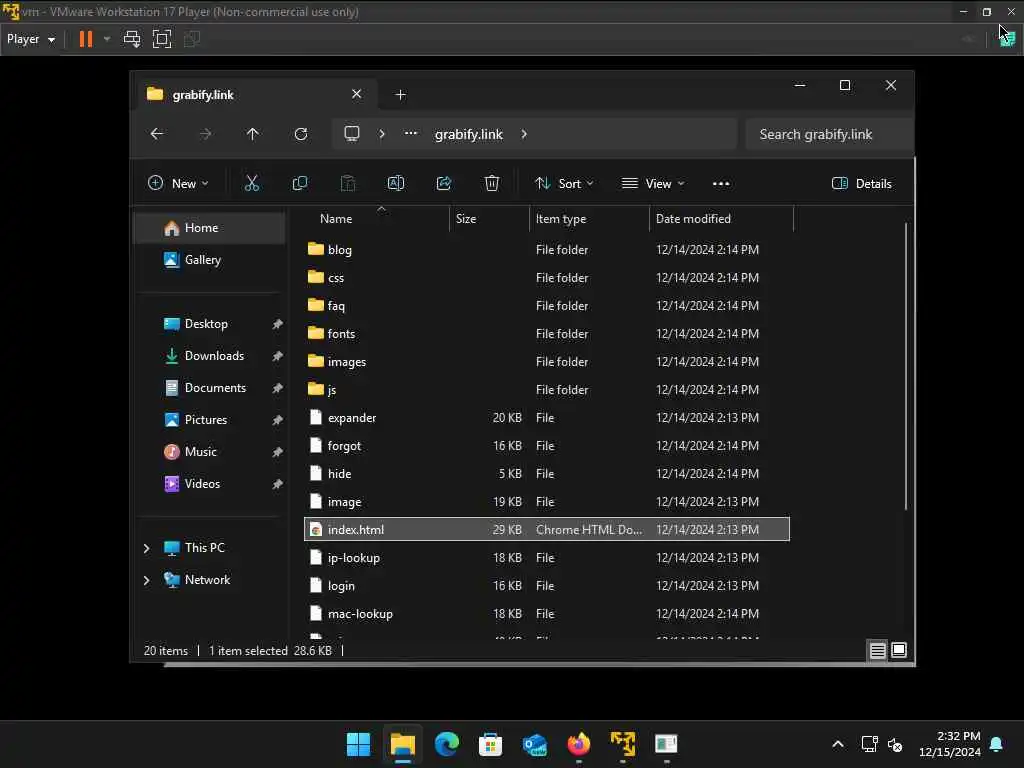This screenshot has width=1024, height=768.
Task: Open Firefox from taskbar
Action: 579,744
